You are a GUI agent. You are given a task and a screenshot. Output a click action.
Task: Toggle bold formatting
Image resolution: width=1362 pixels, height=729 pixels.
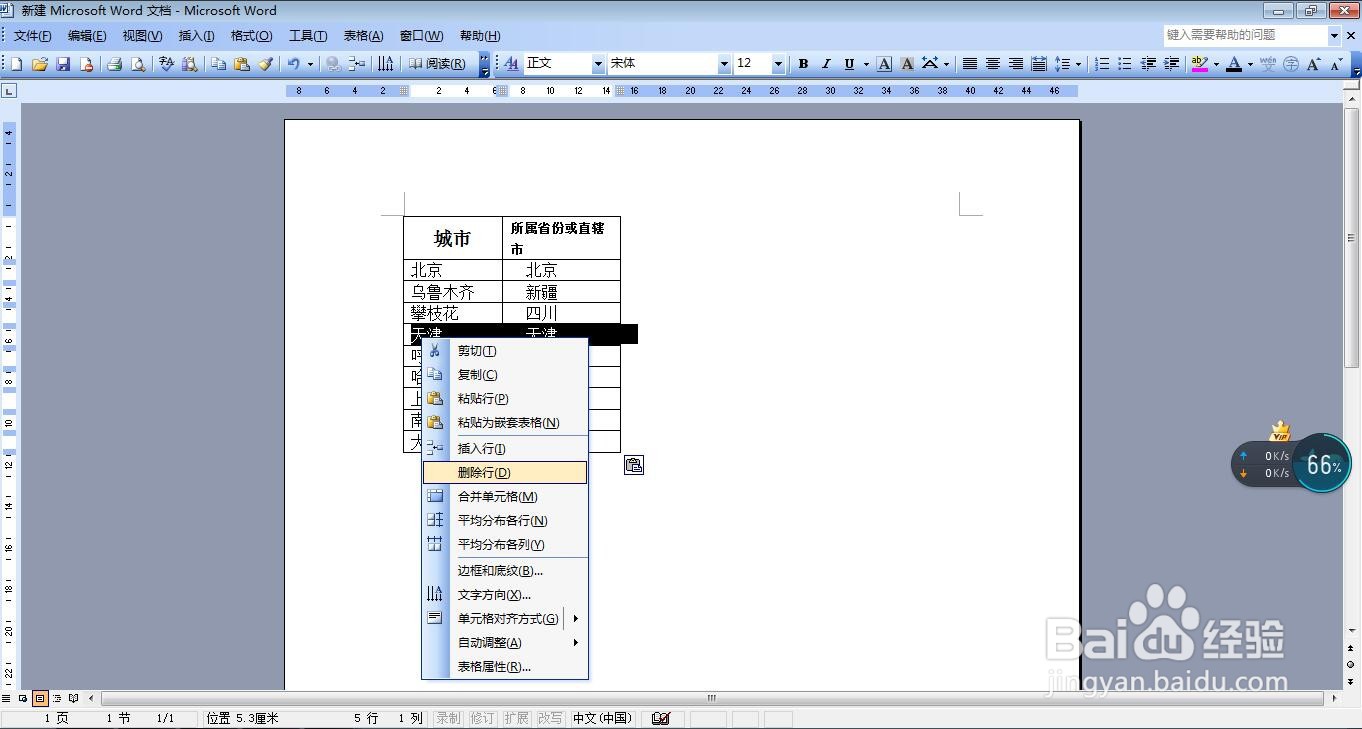pyautogui.click(x=803, y=63)
